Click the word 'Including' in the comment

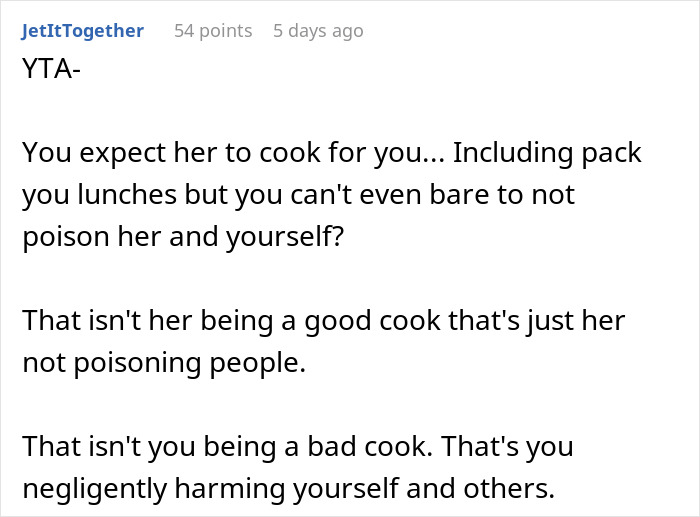coord(512,153)
